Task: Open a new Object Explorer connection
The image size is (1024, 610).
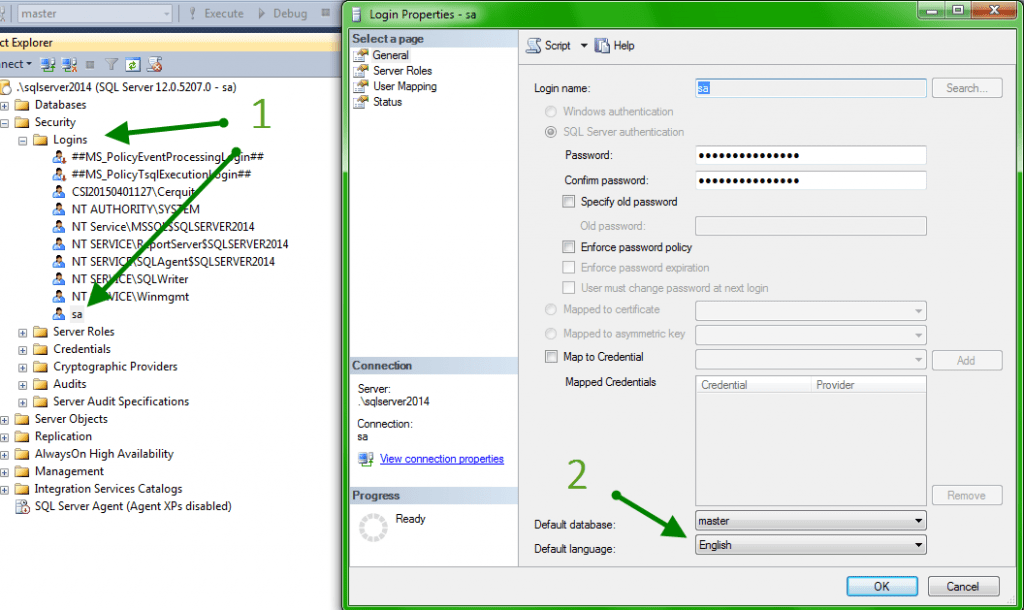Action: 47,64
